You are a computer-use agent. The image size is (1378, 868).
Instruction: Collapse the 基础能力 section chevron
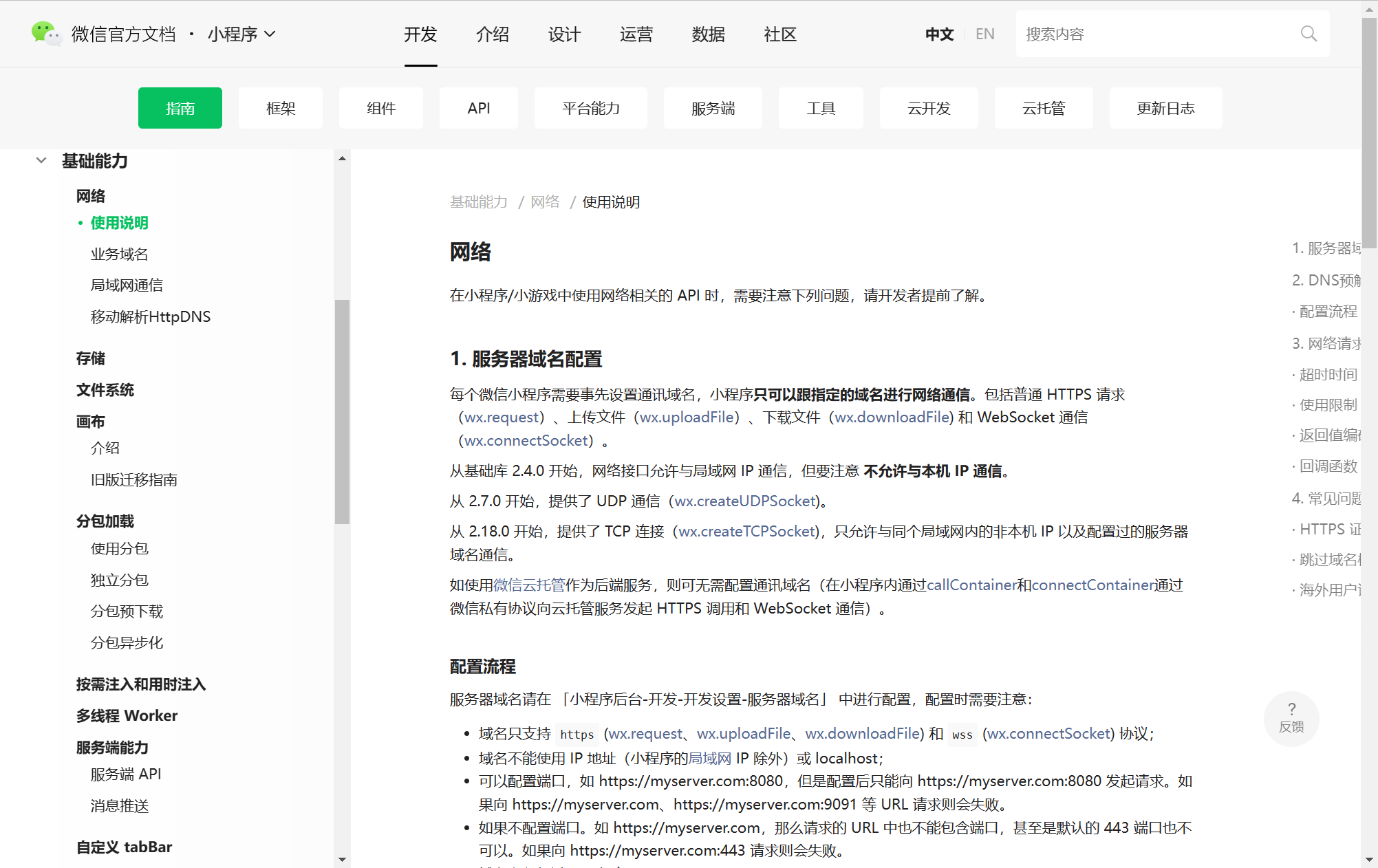coord(41,161)
